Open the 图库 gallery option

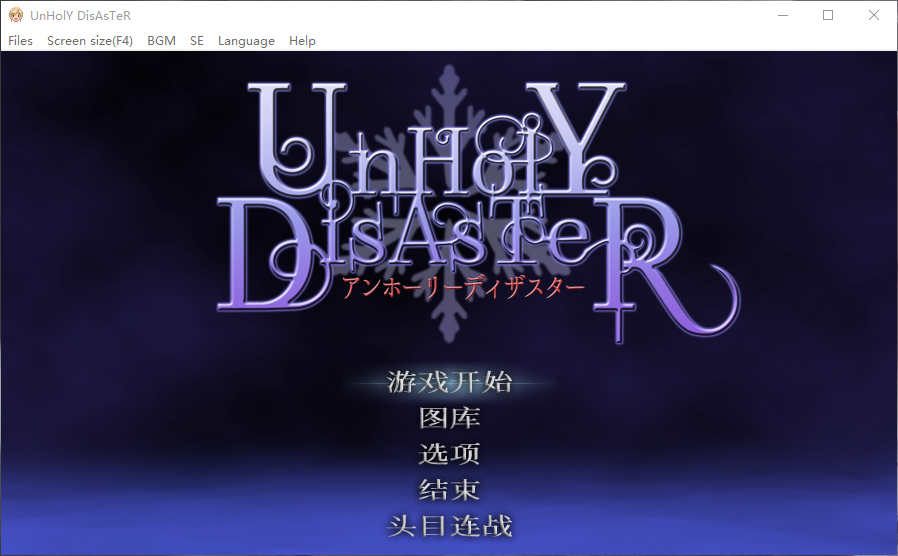449,418
